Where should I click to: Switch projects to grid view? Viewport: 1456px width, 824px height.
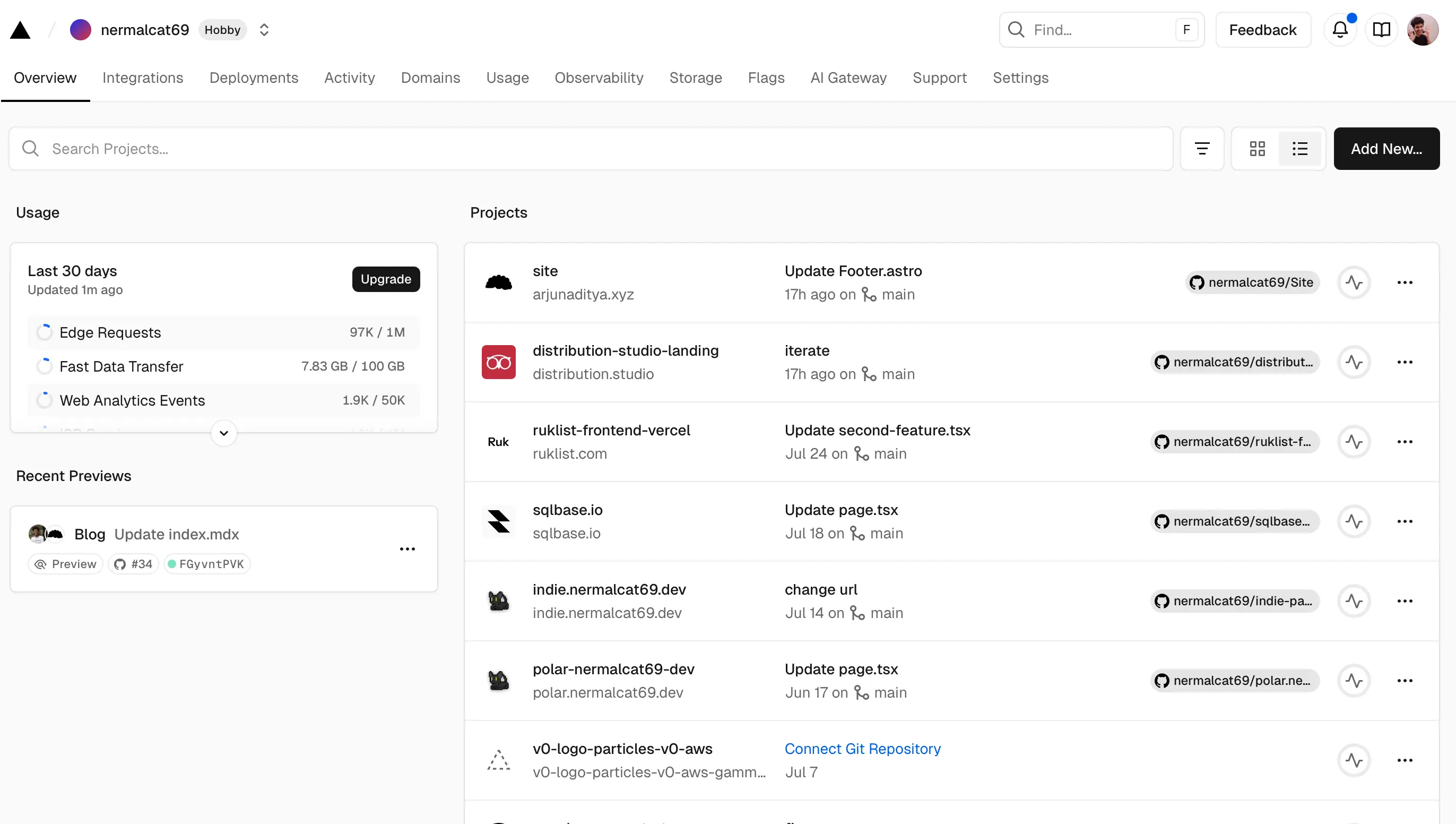[1257, 148]
